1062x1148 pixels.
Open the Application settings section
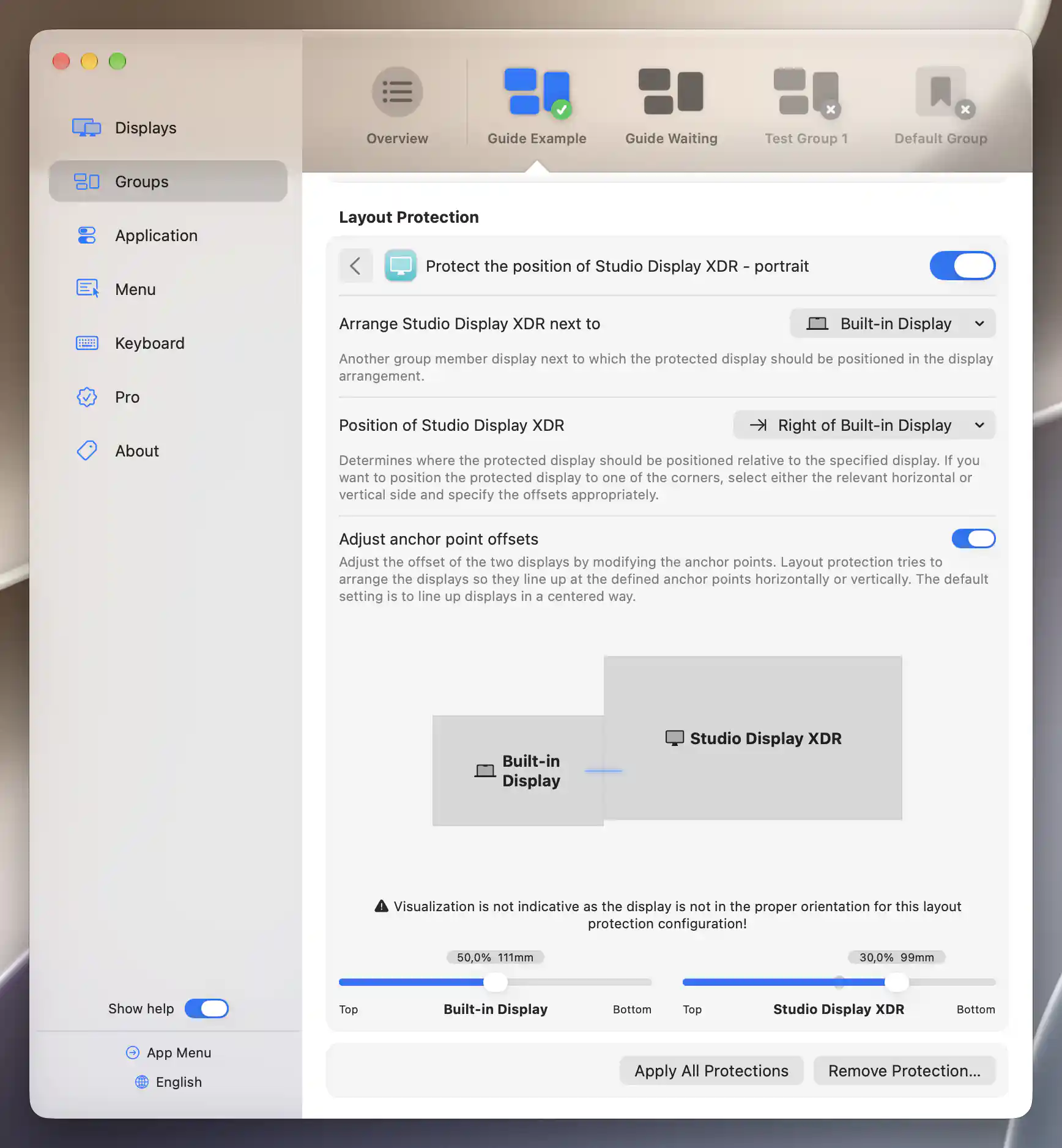click(x=168, y=236)
